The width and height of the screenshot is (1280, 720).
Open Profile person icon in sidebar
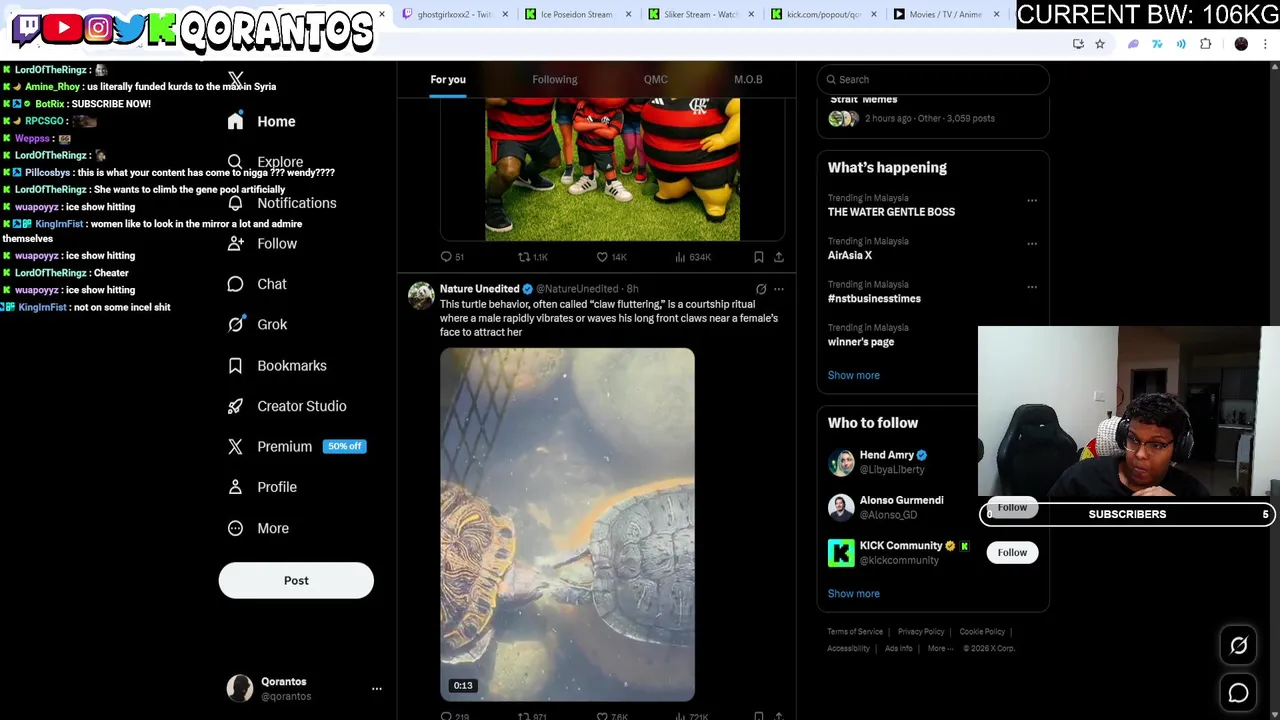pos(235,487)
